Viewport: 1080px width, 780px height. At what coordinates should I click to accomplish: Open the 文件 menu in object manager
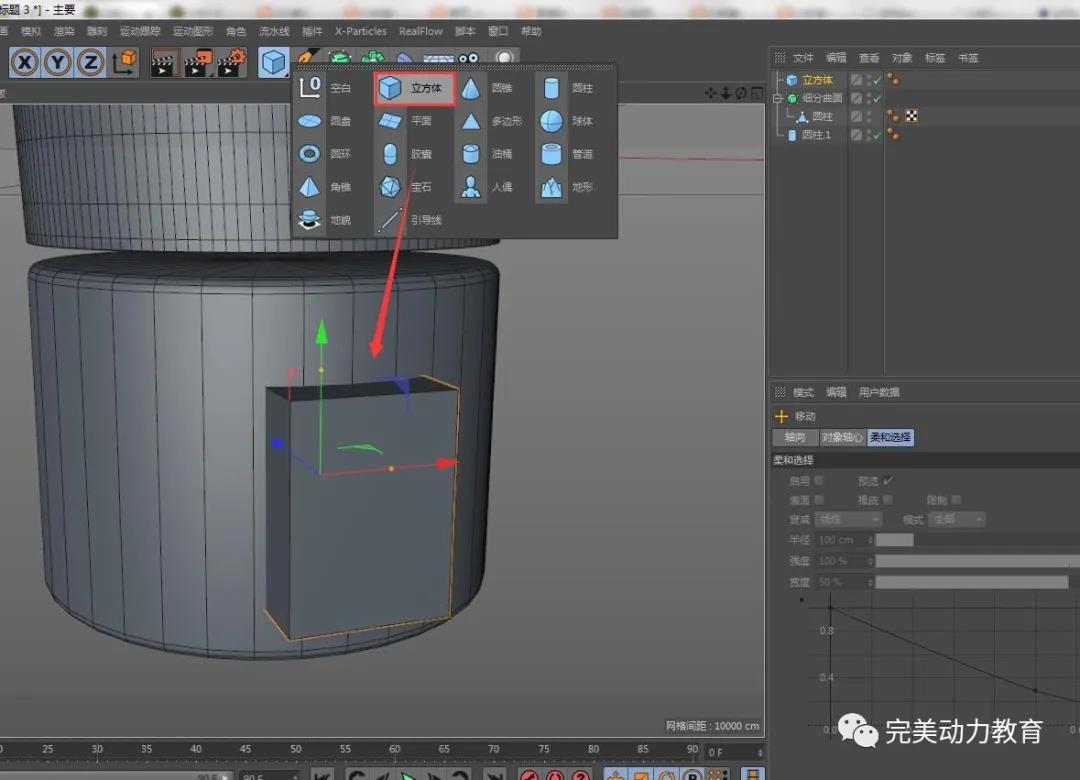803,58
